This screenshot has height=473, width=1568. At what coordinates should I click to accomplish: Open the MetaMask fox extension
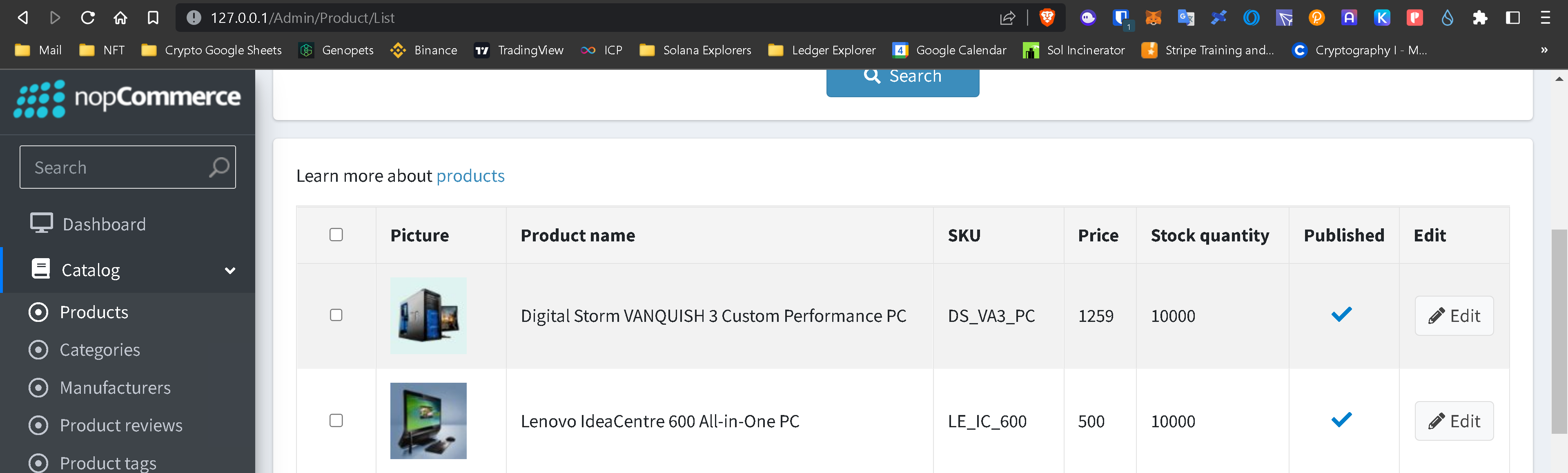(x=1153, y=18)
